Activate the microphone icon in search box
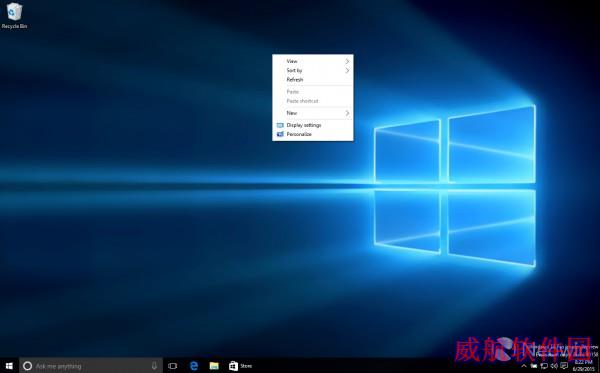The image size is (600, 373). click(154, 366)
